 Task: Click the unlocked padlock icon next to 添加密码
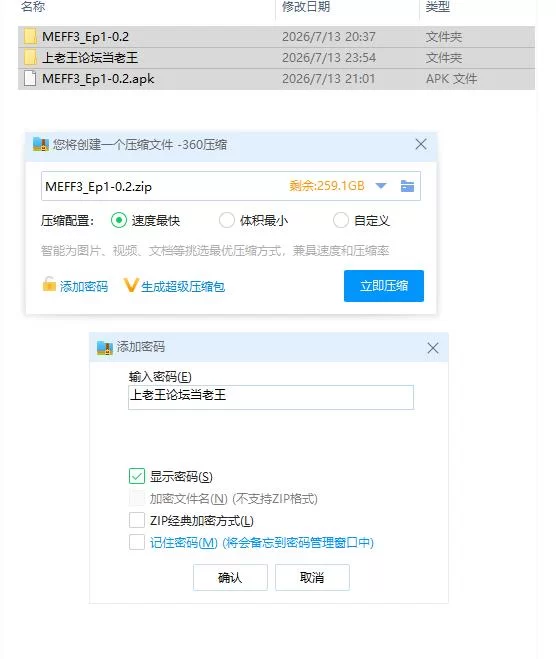pos(49,285)
